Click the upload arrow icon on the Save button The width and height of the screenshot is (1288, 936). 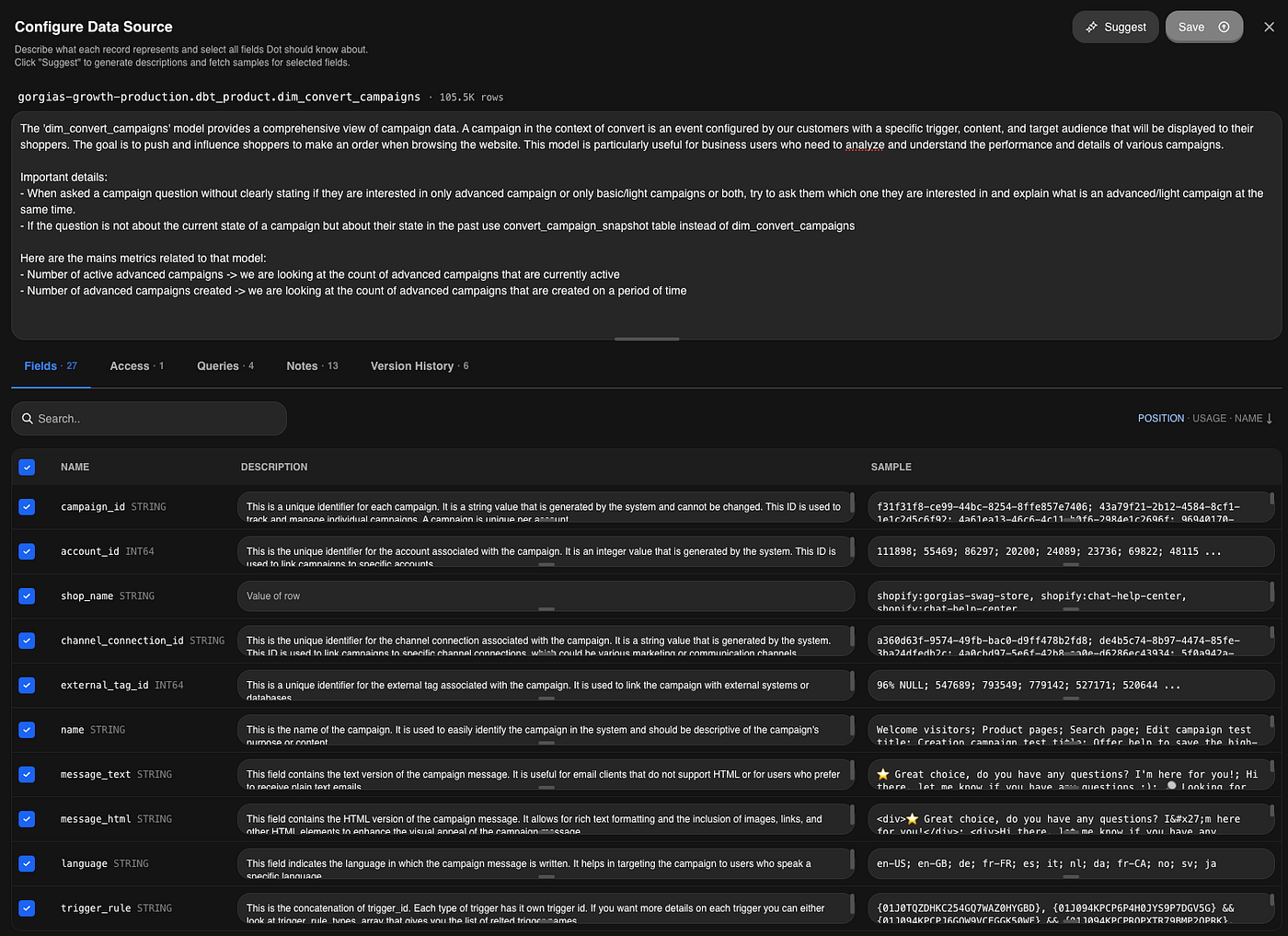click(x=1224, y=27)
